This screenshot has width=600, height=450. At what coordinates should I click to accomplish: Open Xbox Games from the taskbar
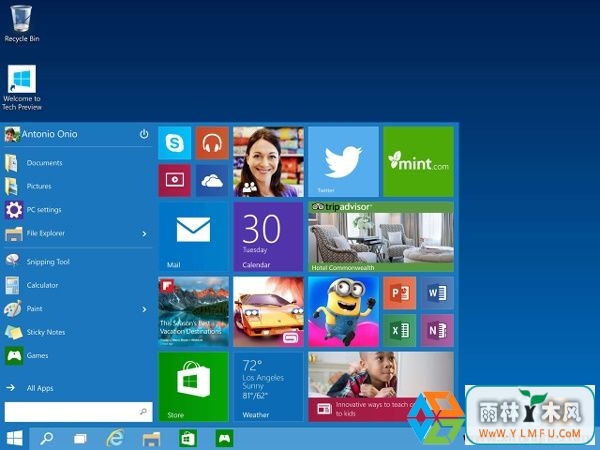pos(224,439)
